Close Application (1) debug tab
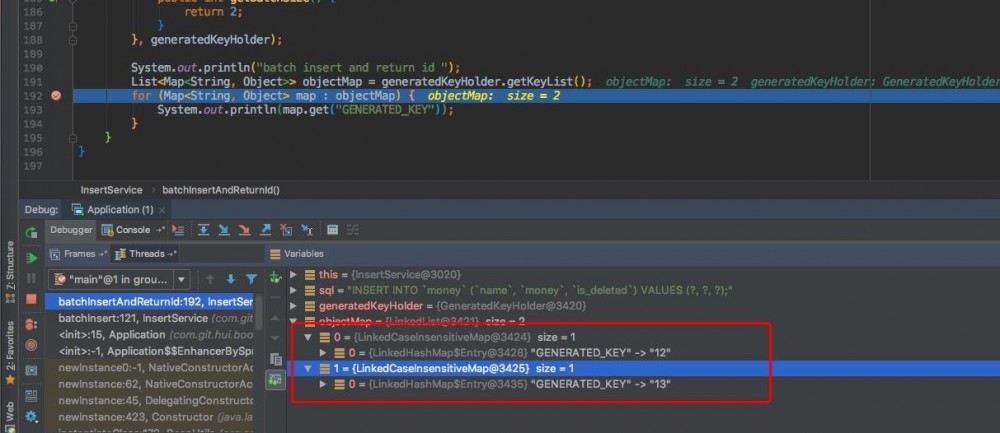 pos(162,210)
